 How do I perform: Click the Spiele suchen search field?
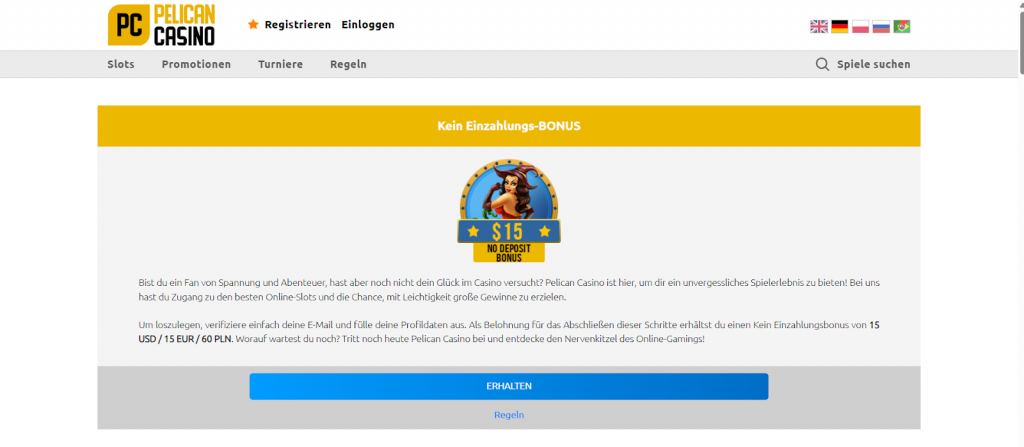[x=873, y=64]
